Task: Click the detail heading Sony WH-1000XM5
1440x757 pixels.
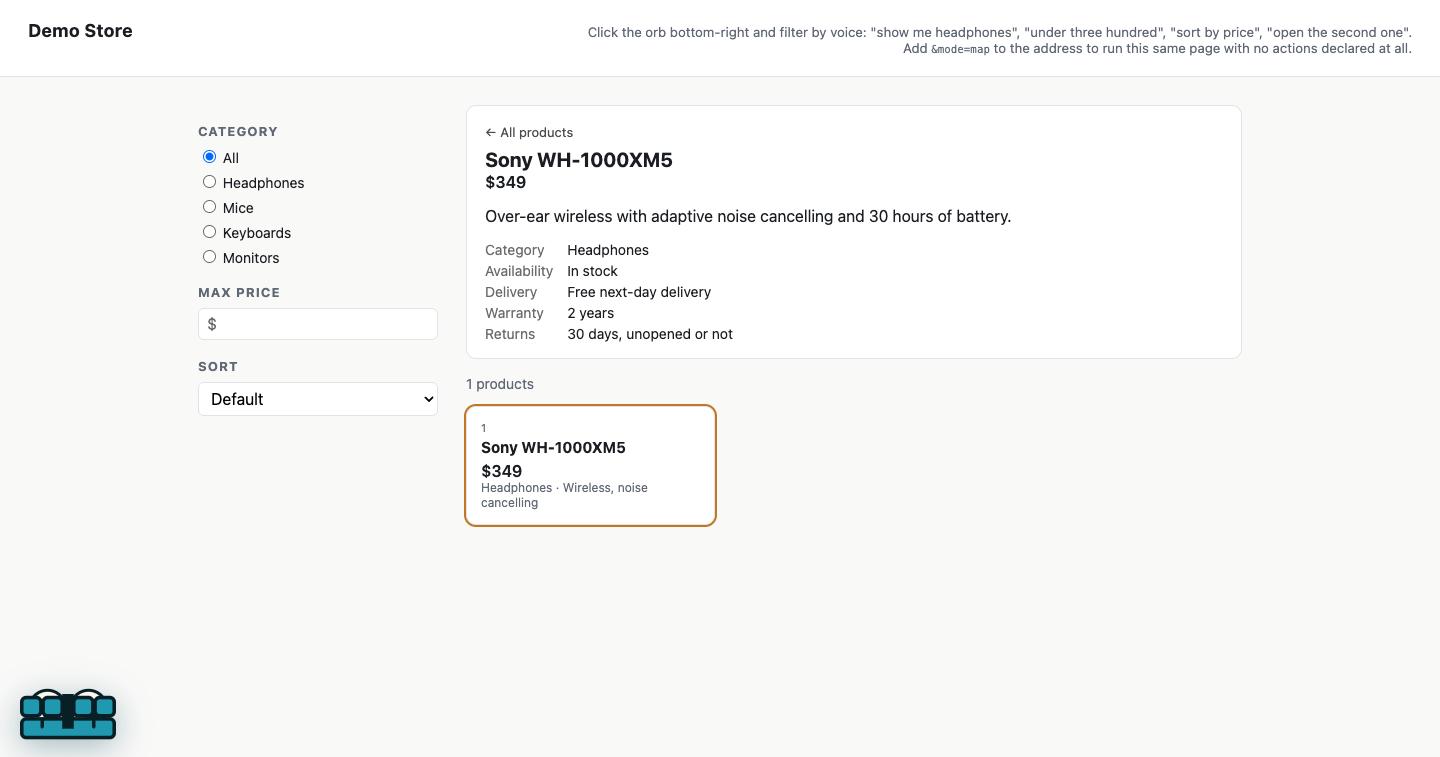Action: 579,160
